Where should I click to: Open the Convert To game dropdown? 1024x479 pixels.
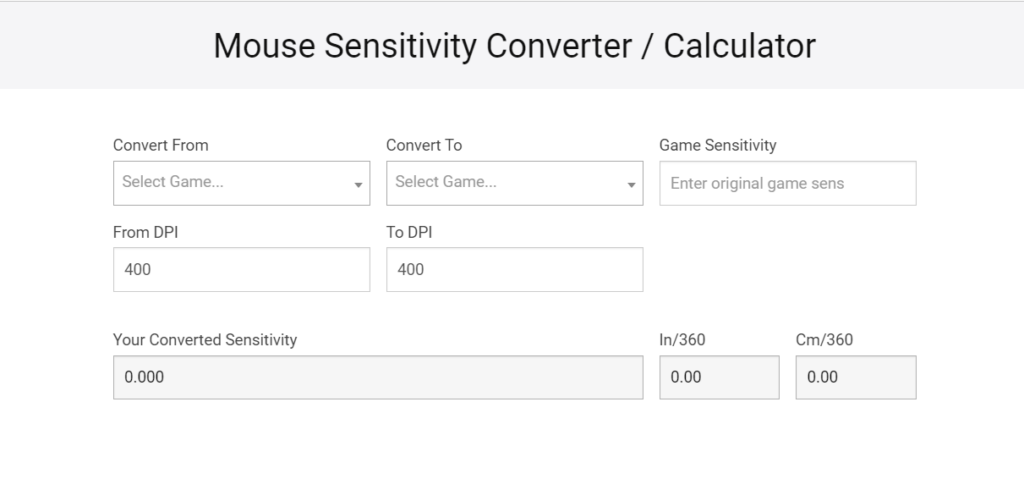tap(505, 183)
